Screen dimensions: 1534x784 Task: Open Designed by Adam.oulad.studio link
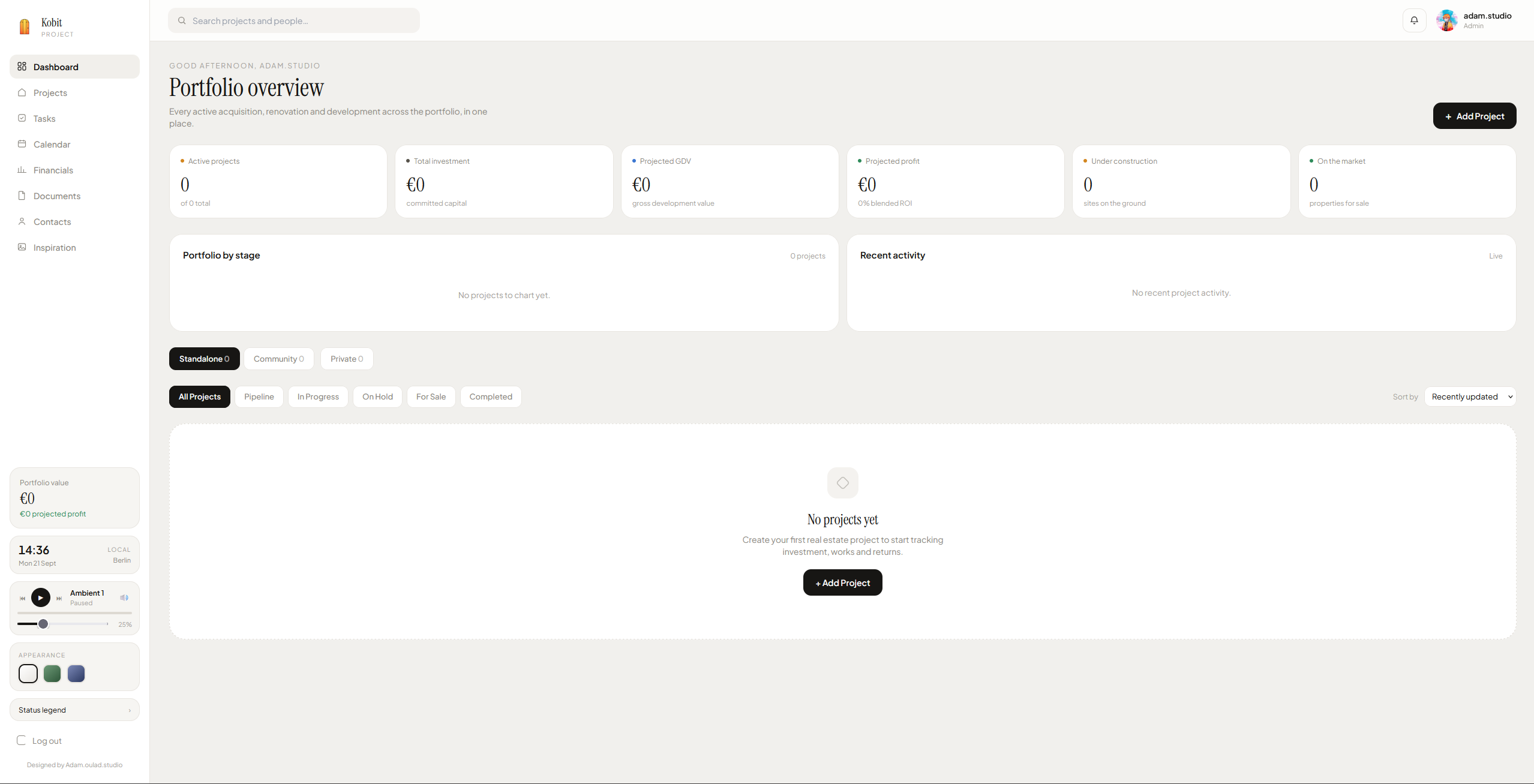pyautogui.click(x=74, y=765)
